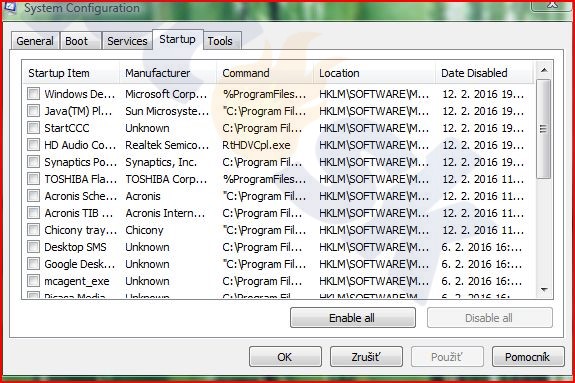Open help with Pomocník button
Screen dimensions: 575x383
point(528,357)
